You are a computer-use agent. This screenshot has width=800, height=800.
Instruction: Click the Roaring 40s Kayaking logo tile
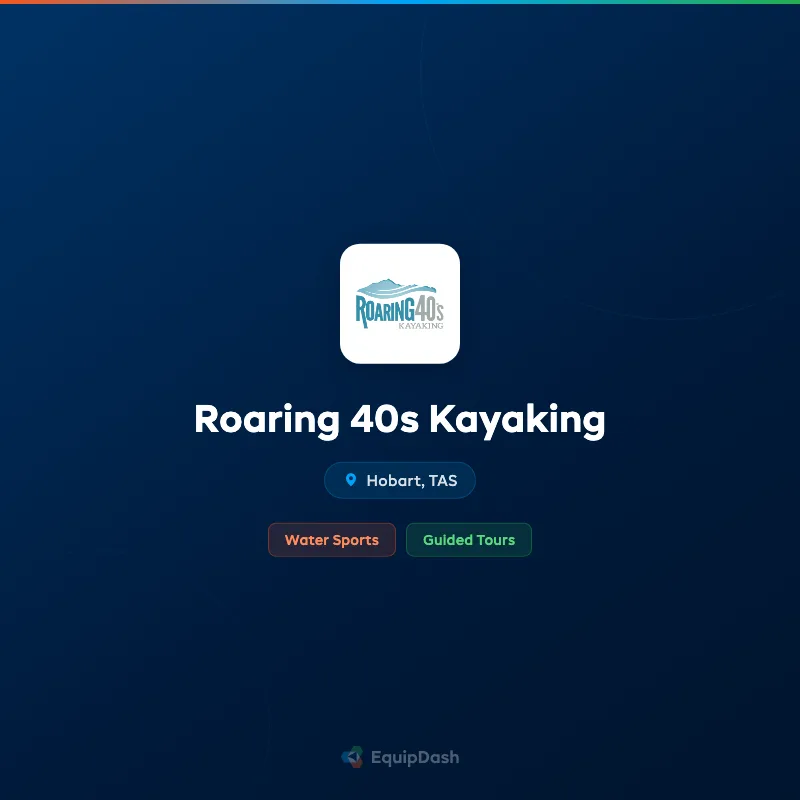(400, 303)
